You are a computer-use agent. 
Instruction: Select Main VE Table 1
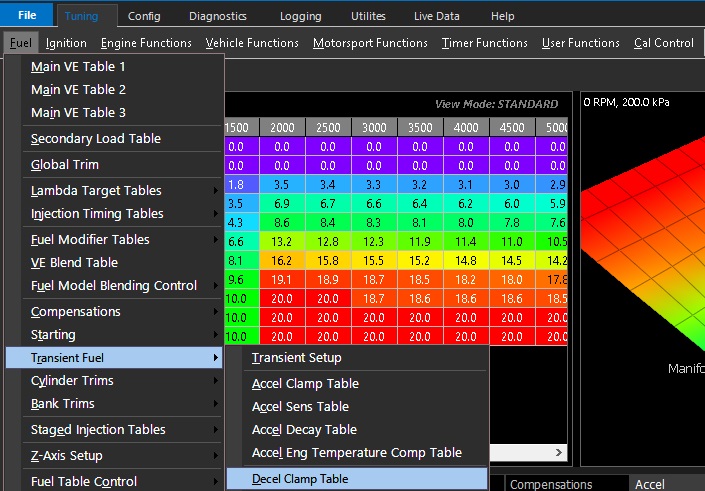pyautogui.click(x=114, y=67)
